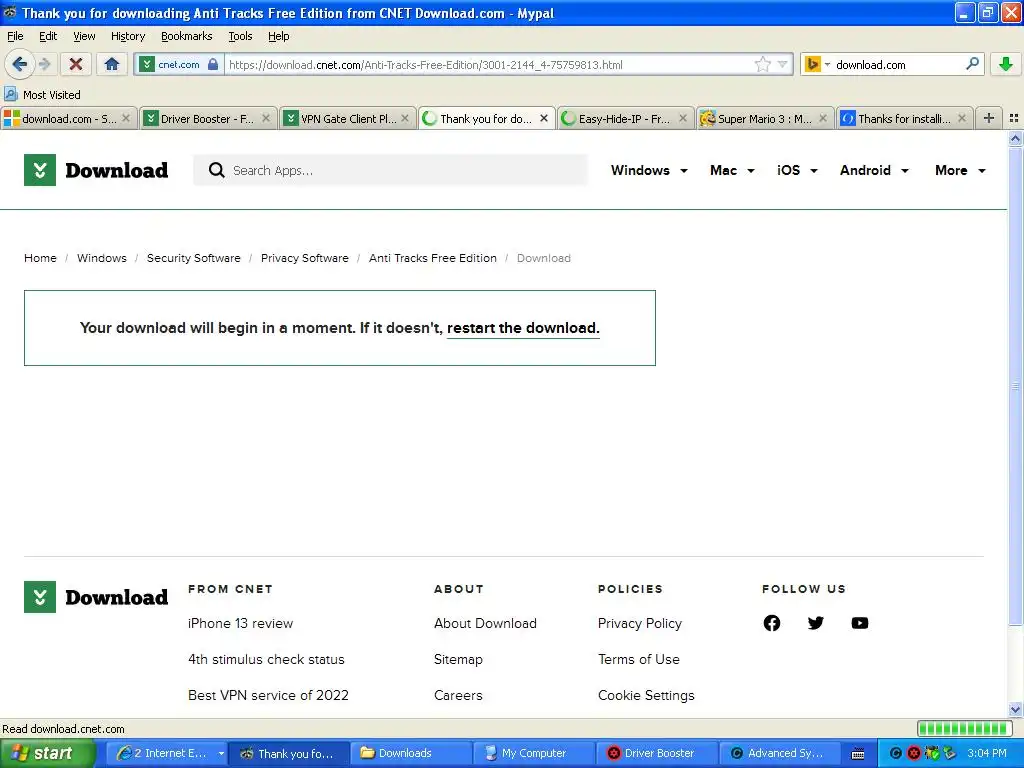Bookmark this page with the star icon
The width and height of the screenshot is (1024, 768).
[x=762, y=64]
